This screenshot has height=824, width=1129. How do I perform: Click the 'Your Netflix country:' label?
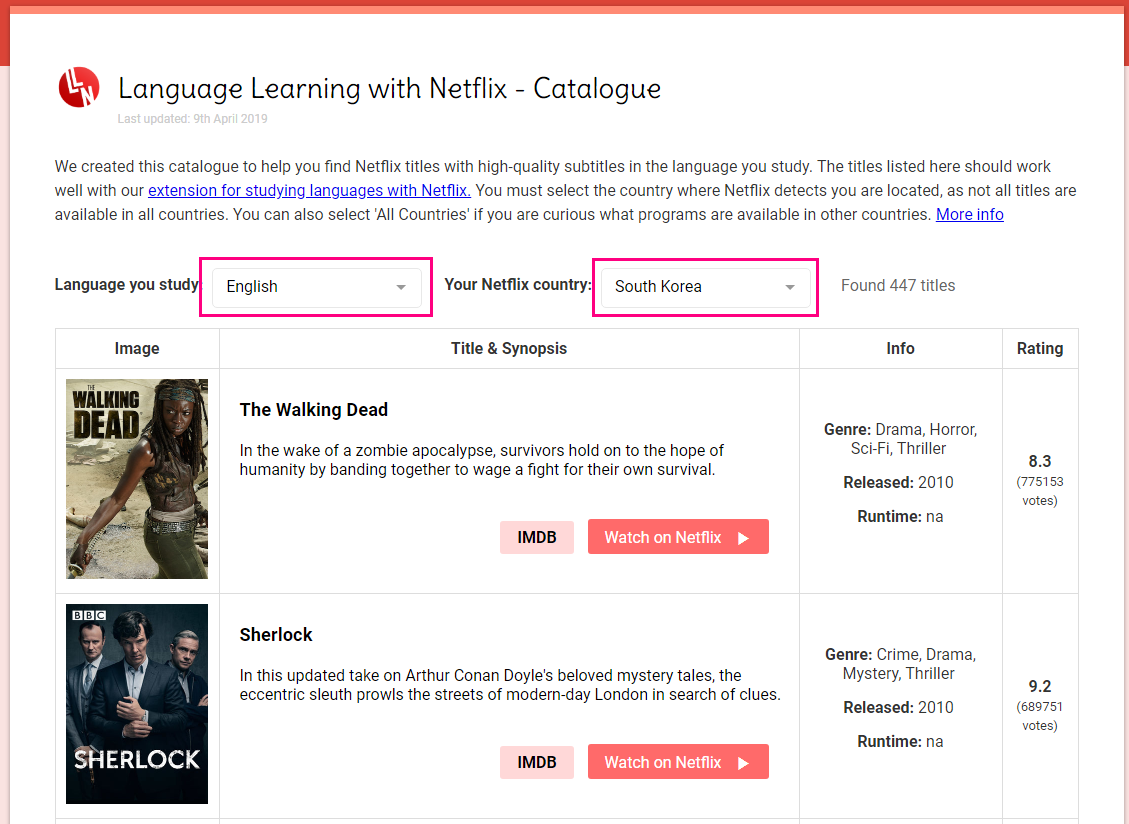(x=518, y=285)
